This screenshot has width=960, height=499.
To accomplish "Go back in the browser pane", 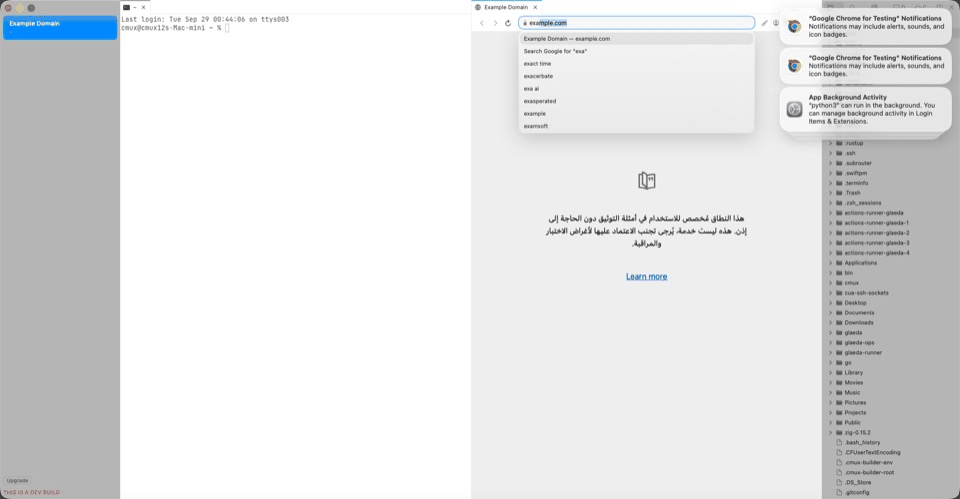I will [x=482, y=23].
